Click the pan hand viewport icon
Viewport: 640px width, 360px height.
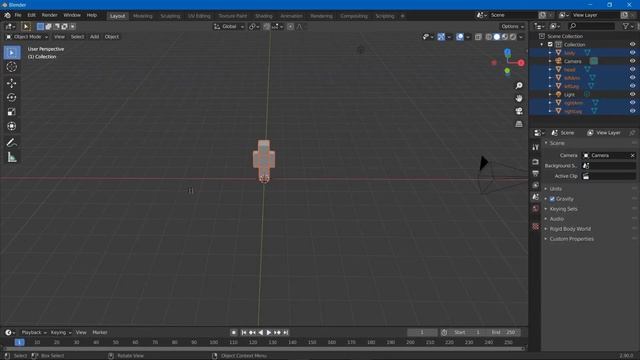519,98
